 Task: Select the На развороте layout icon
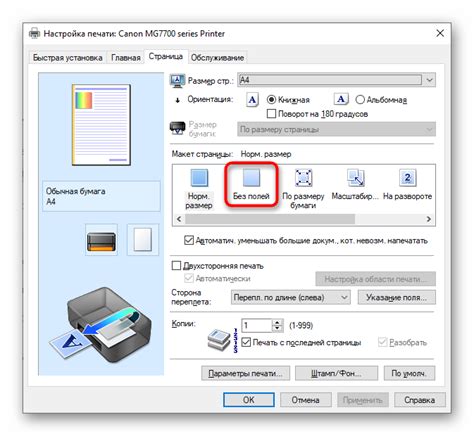pyautogui.click(x=407, y=178)
